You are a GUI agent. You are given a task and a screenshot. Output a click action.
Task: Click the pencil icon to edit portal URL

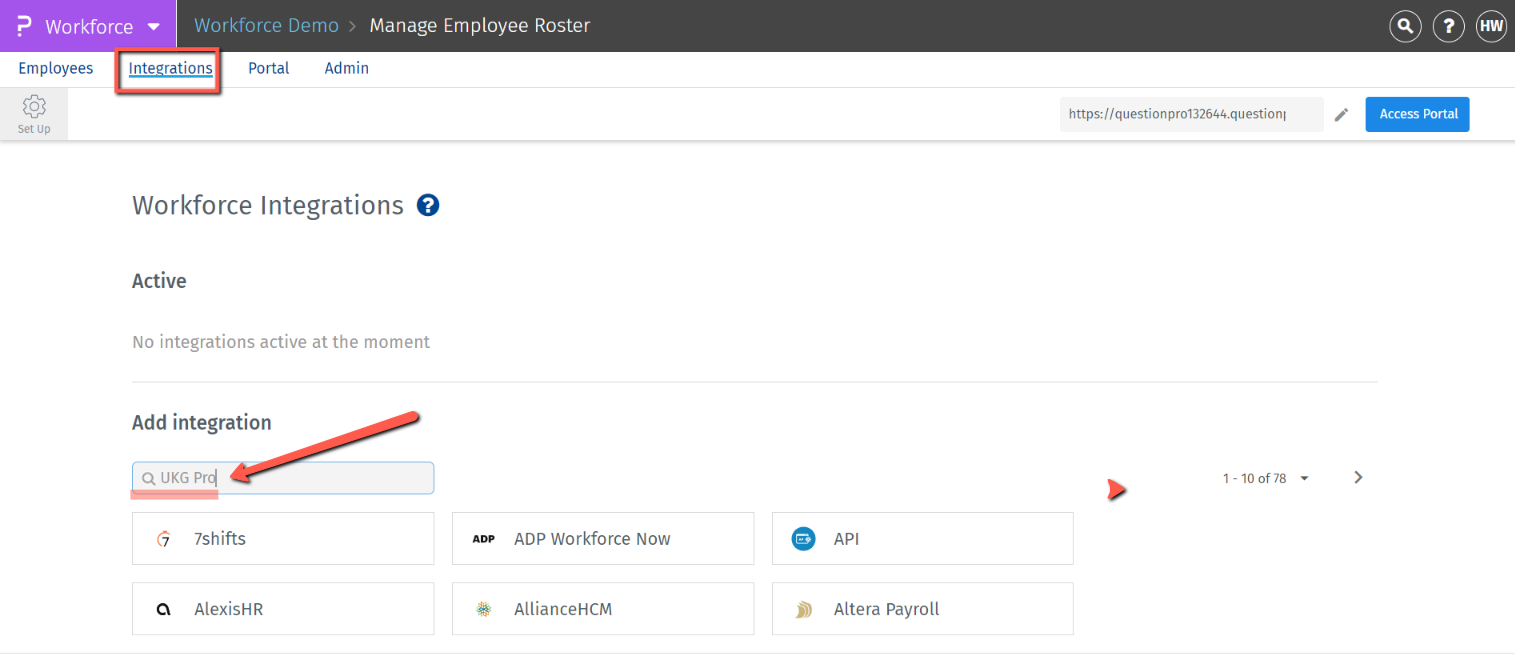click(1342, 115)
